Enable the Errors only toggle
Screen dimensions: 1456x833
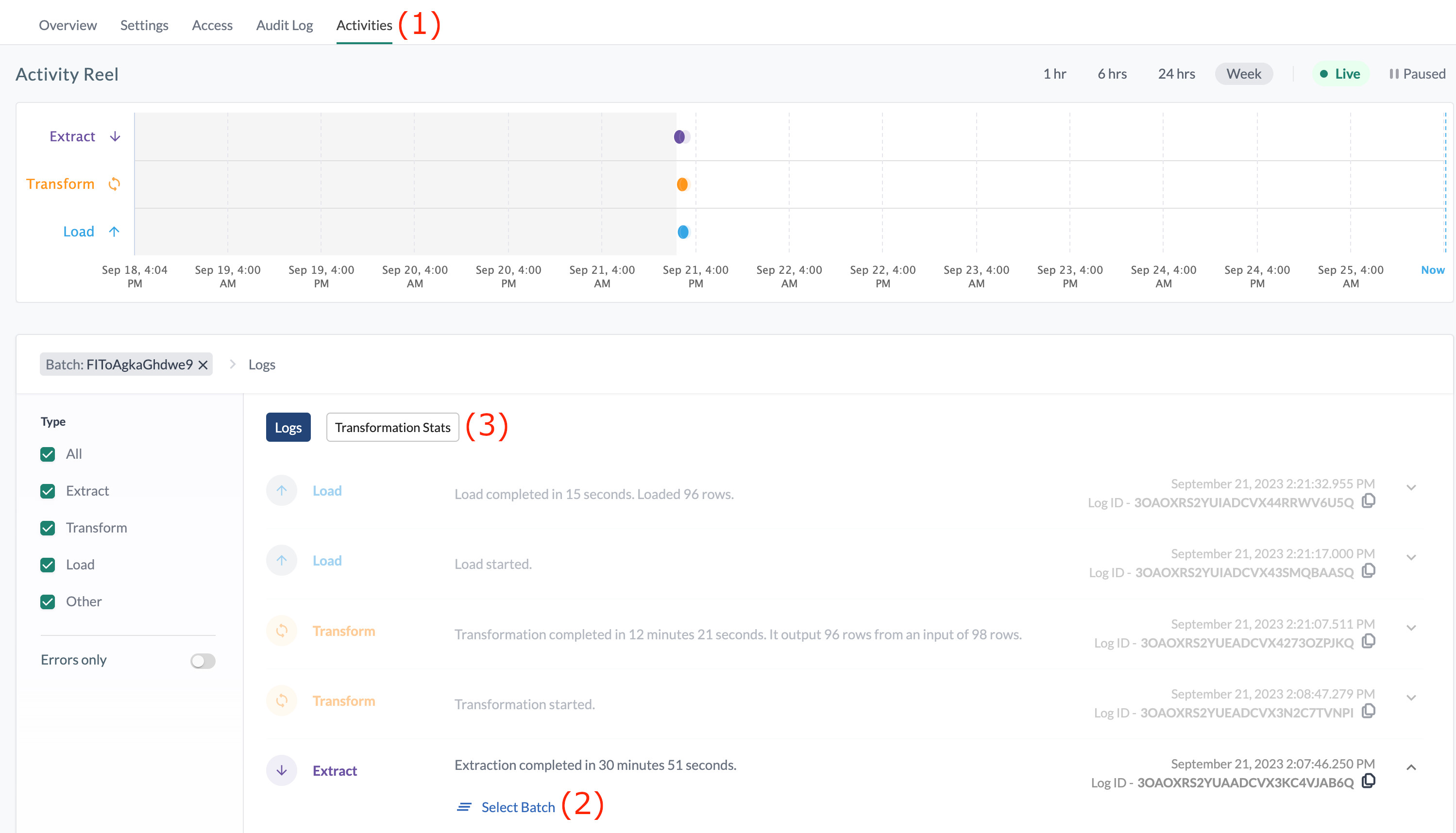[x=203, y=661]
